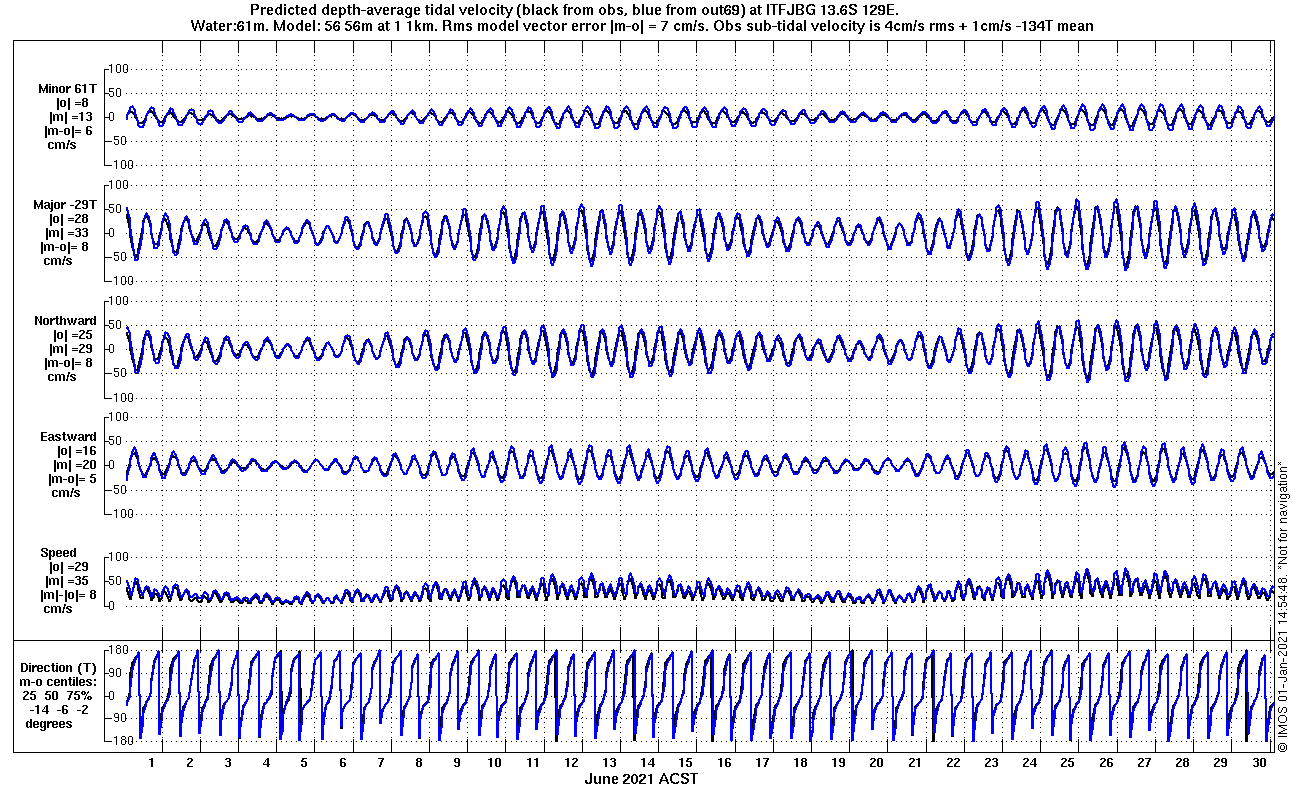
Task: Click day '21' on the date axis
Action: (915, 763)
